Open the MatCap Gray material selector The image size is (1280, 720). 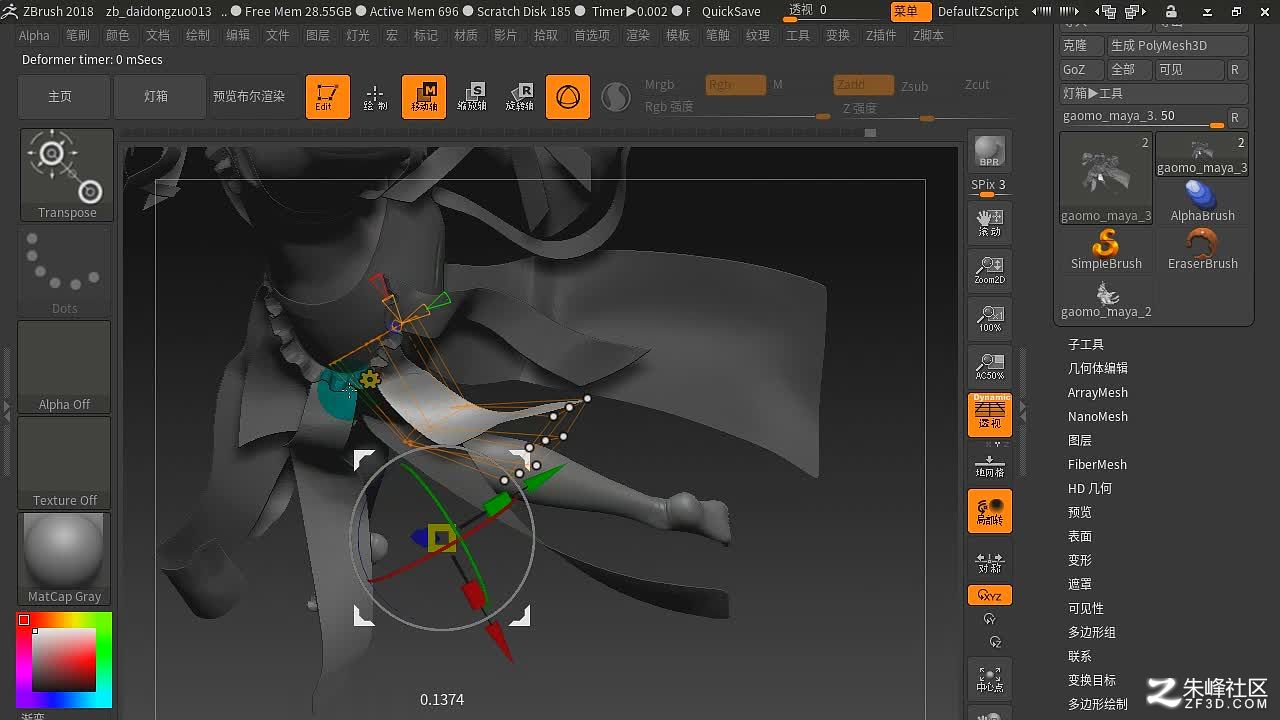pos(64,559)
